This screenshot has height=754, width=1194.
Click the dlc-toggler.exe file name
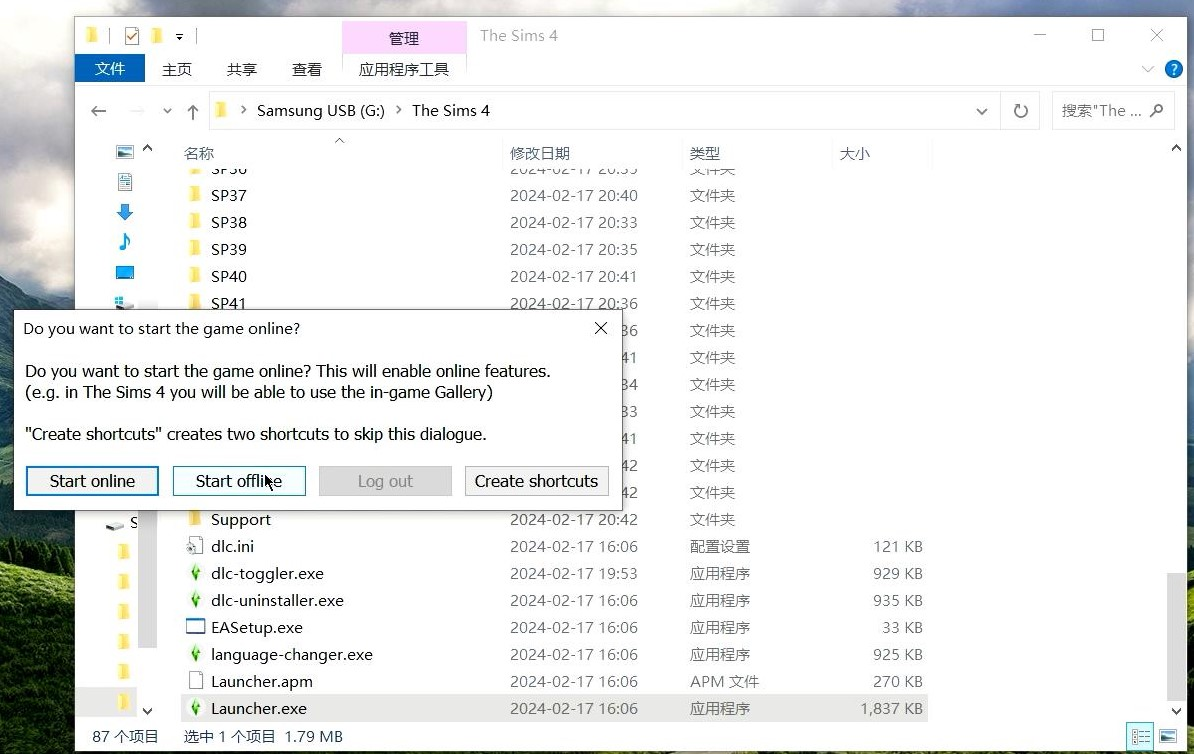point(267,573)
